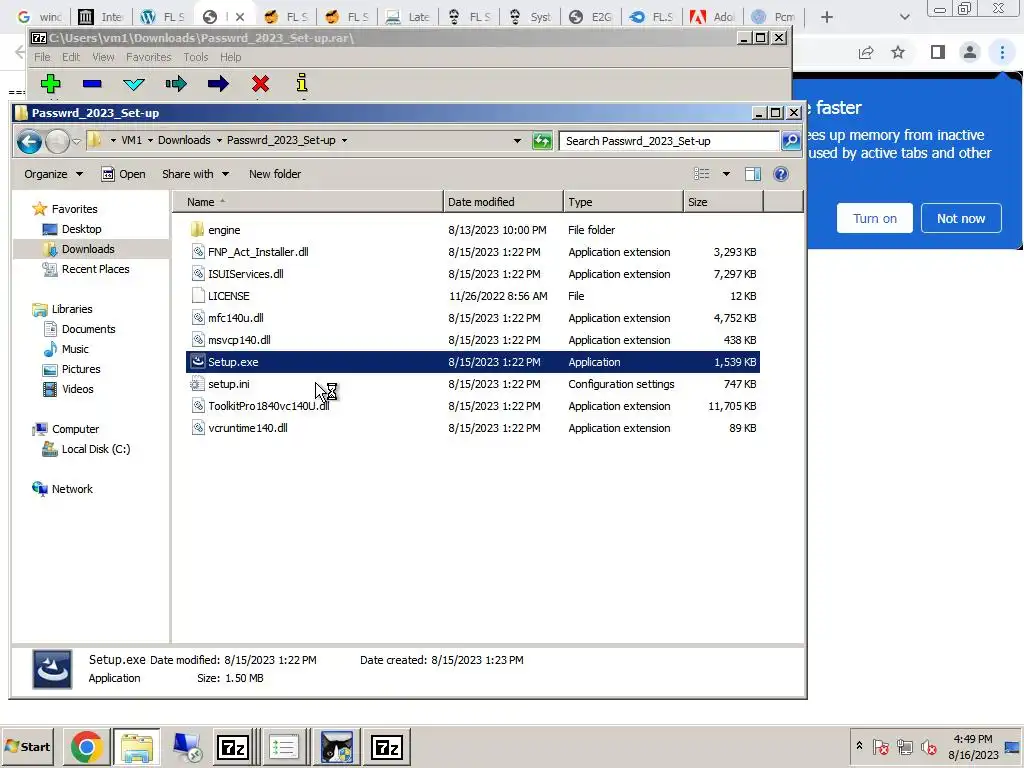Expand the VM1 breadcrumb dropdown

[150, 140]
